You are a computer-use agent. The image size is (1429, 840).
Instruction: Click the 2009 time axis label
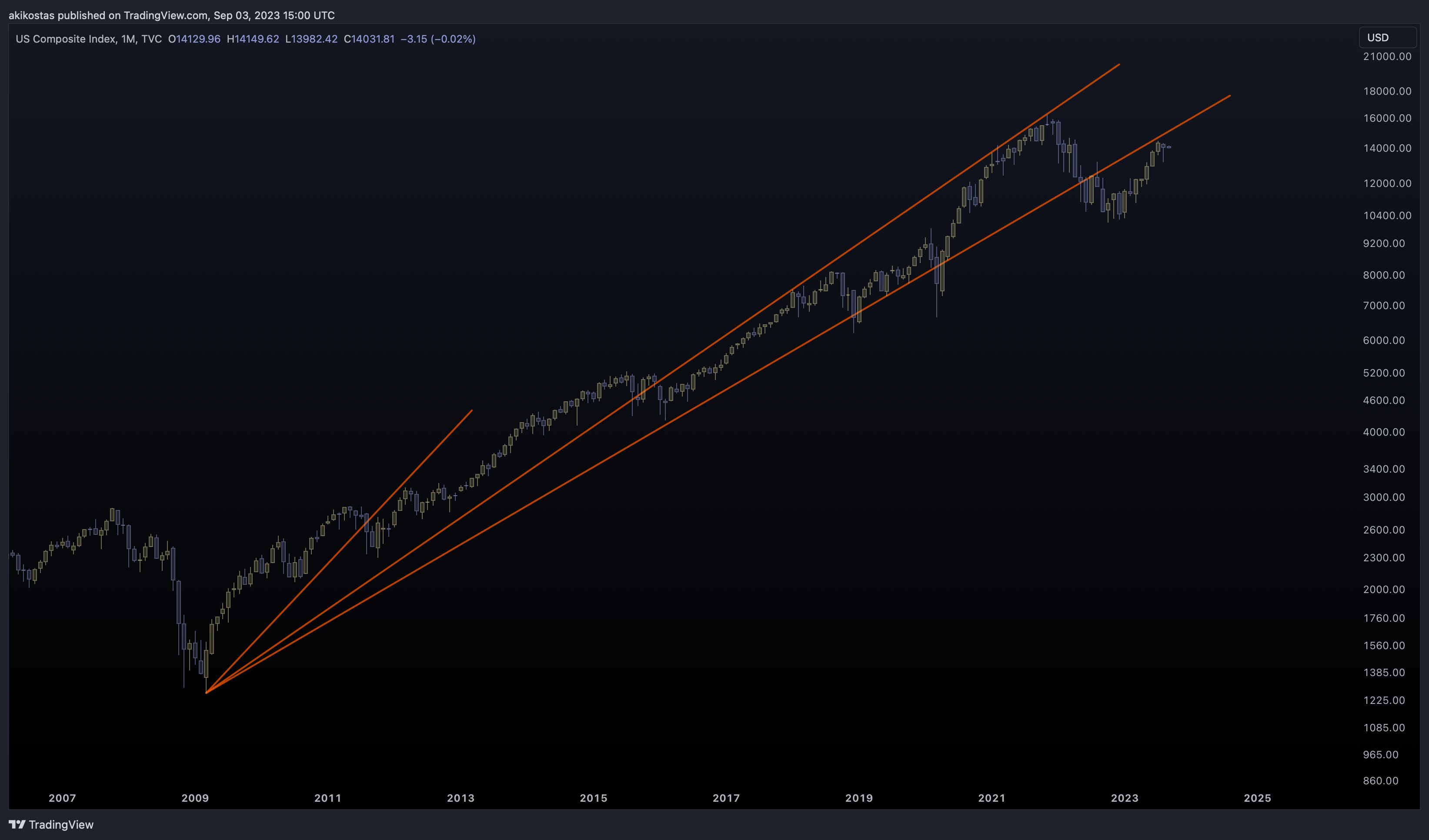coord(195,798)
